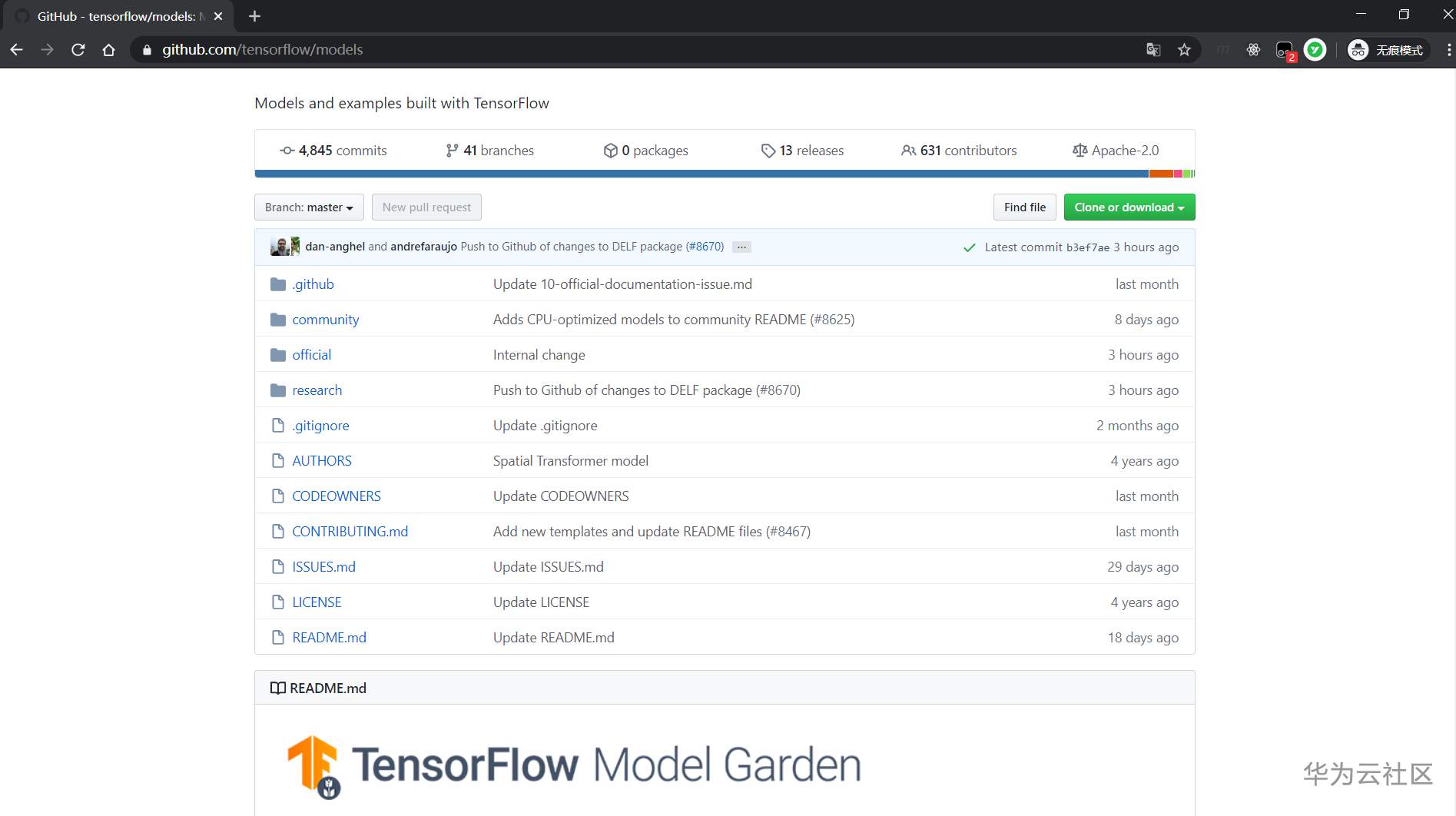Open the research folder link
1456x816 pixels.
(317, 390)
